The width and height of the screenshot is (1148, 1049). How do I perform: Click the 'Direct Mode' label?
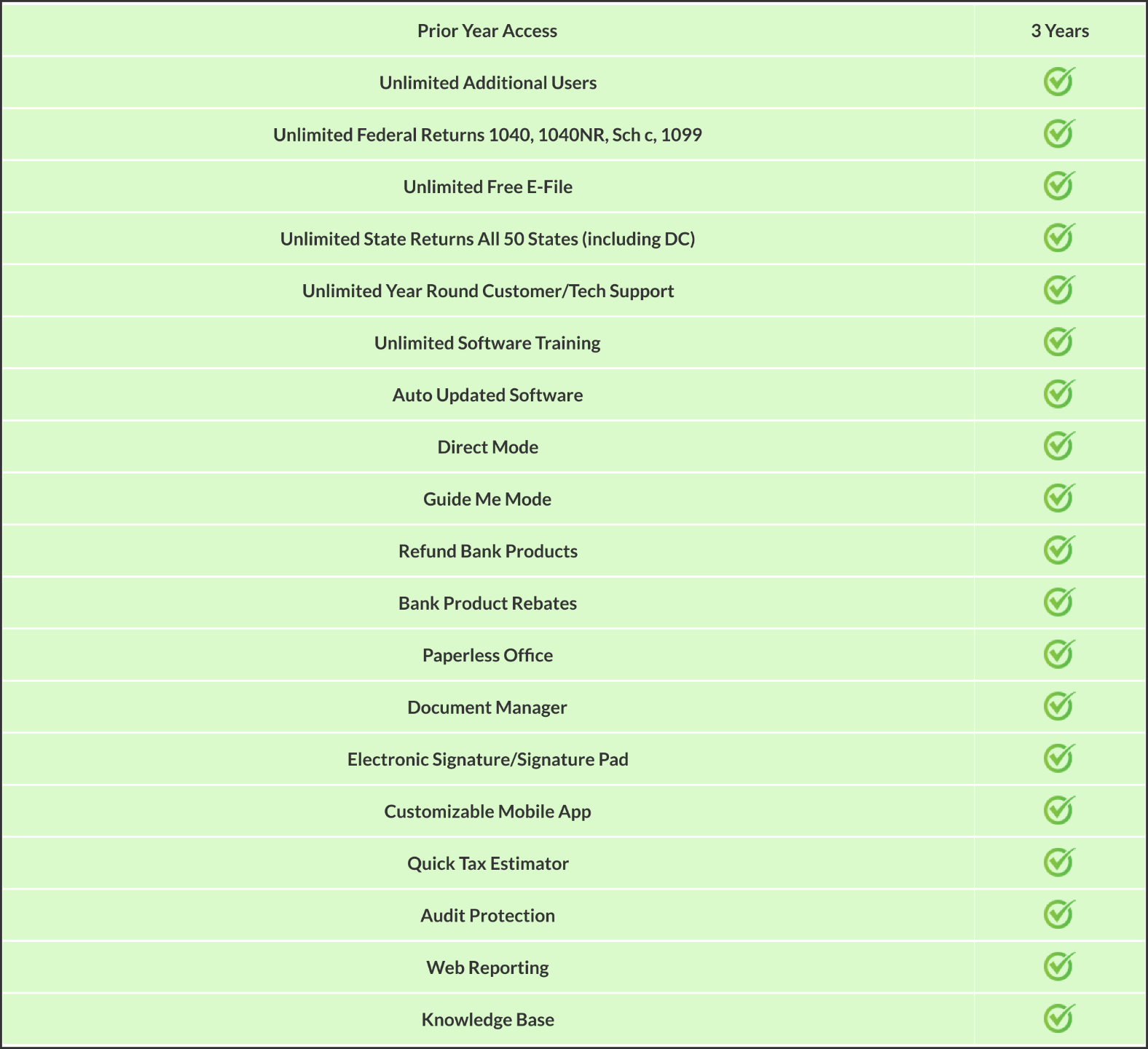[488, 447]
